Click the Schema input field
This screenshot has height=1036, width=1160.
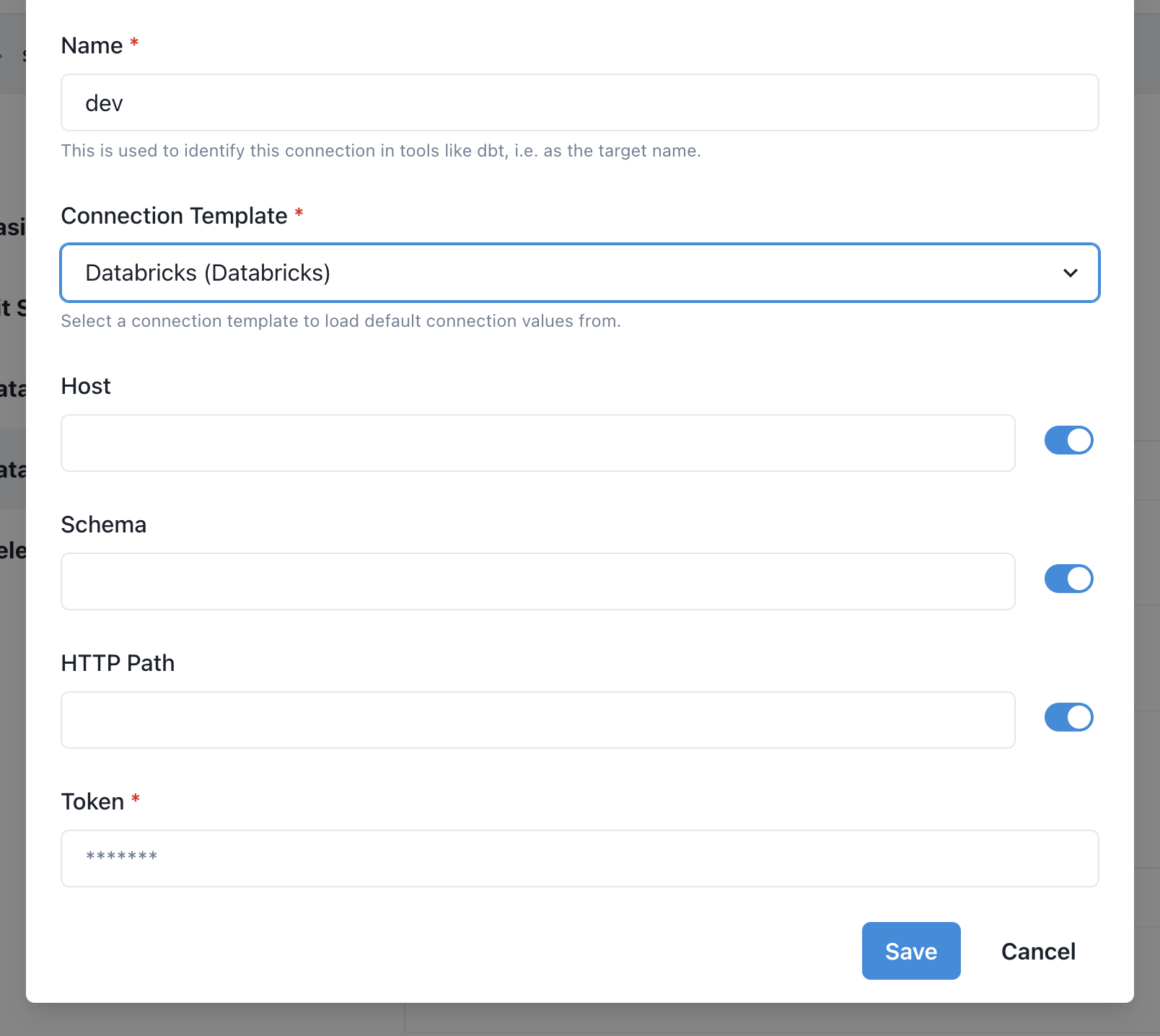pyautogui.click(x=538, y=581)
